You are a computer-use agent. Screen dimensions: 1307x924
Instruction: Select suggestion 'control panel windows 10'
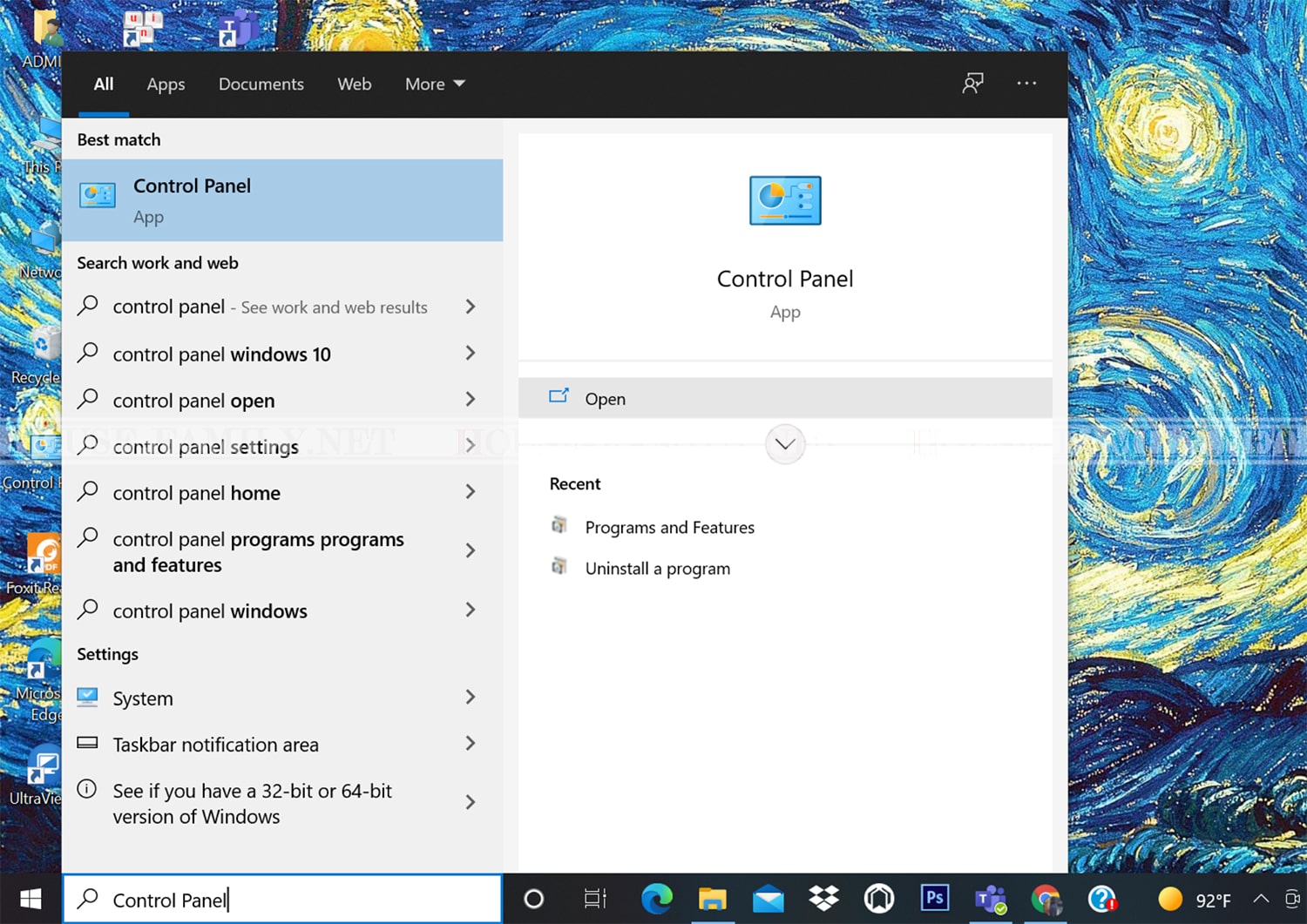221,354
